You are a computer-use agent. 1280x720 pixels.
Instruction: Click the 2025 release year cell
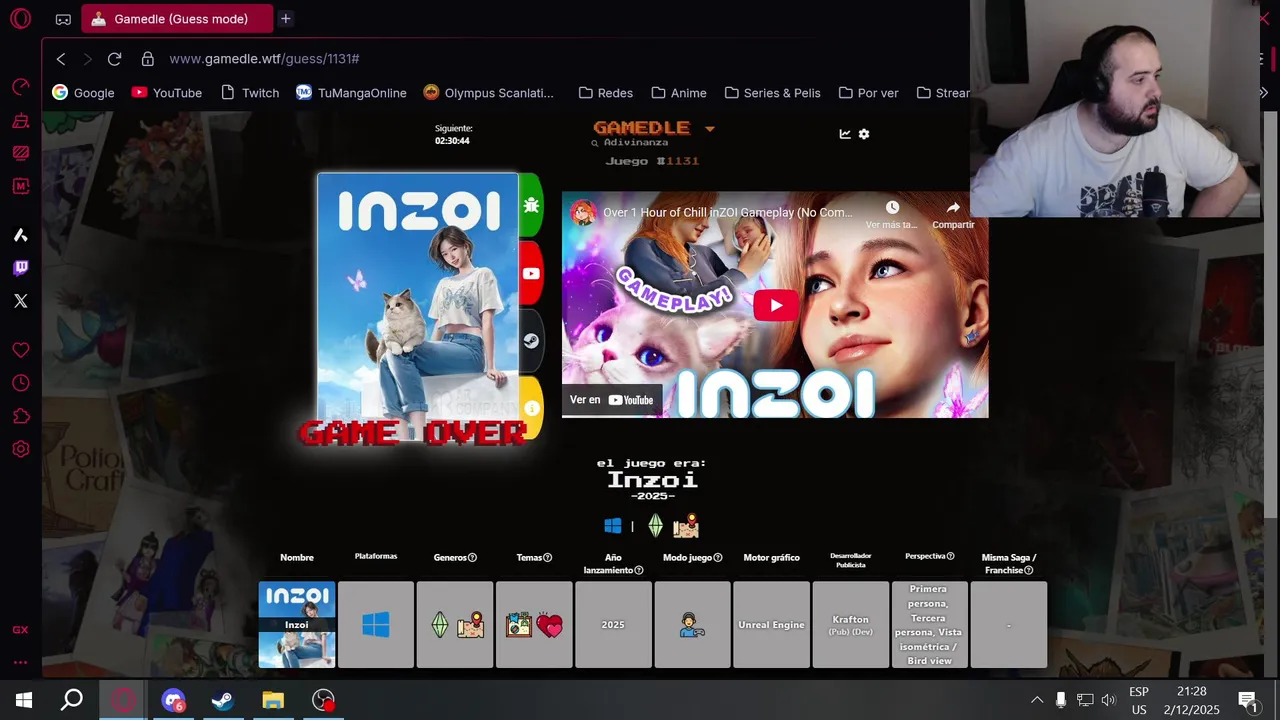[613, 625]
